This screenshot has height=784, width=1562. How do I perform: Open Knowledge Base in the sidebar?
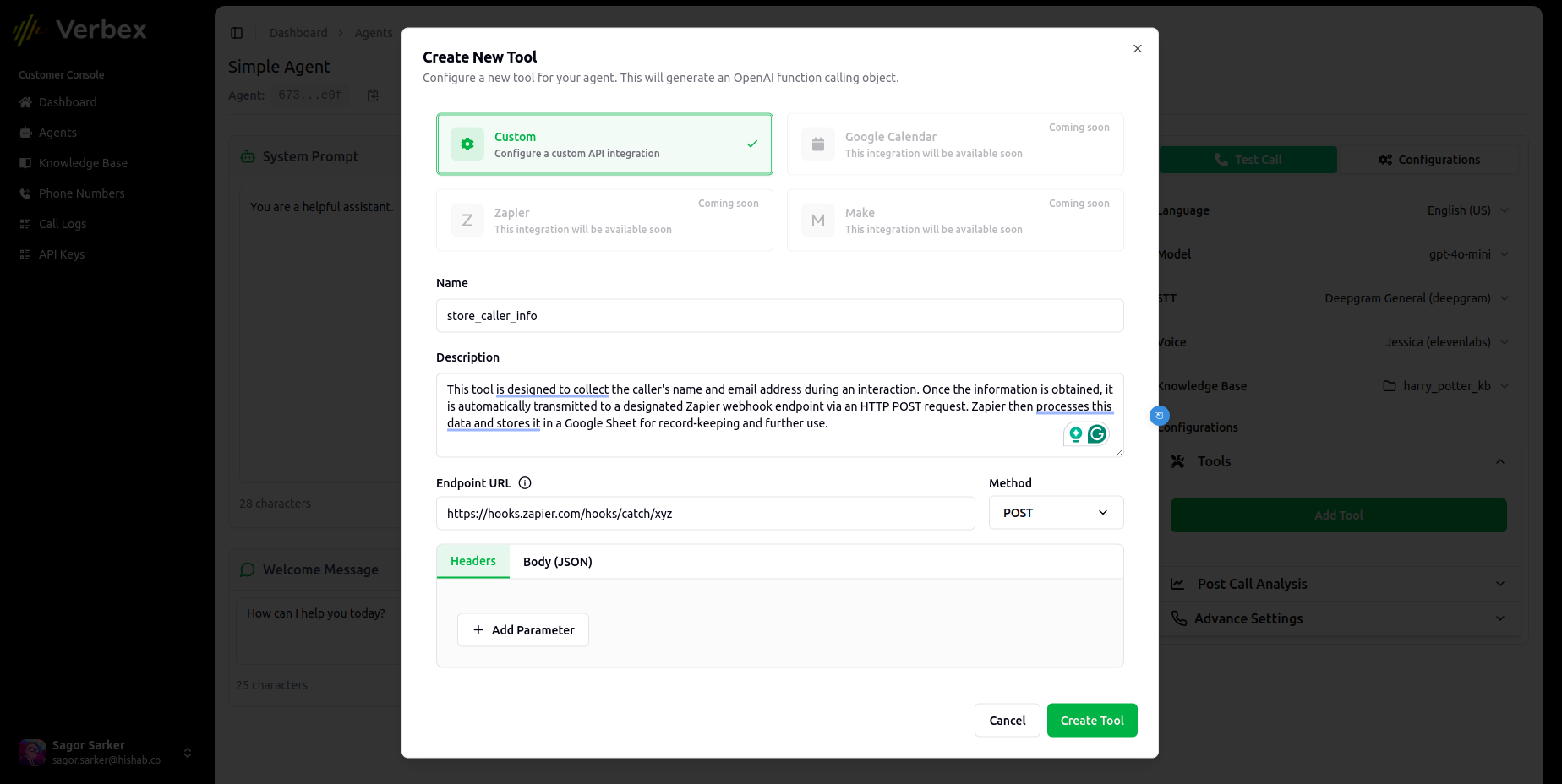83,163
